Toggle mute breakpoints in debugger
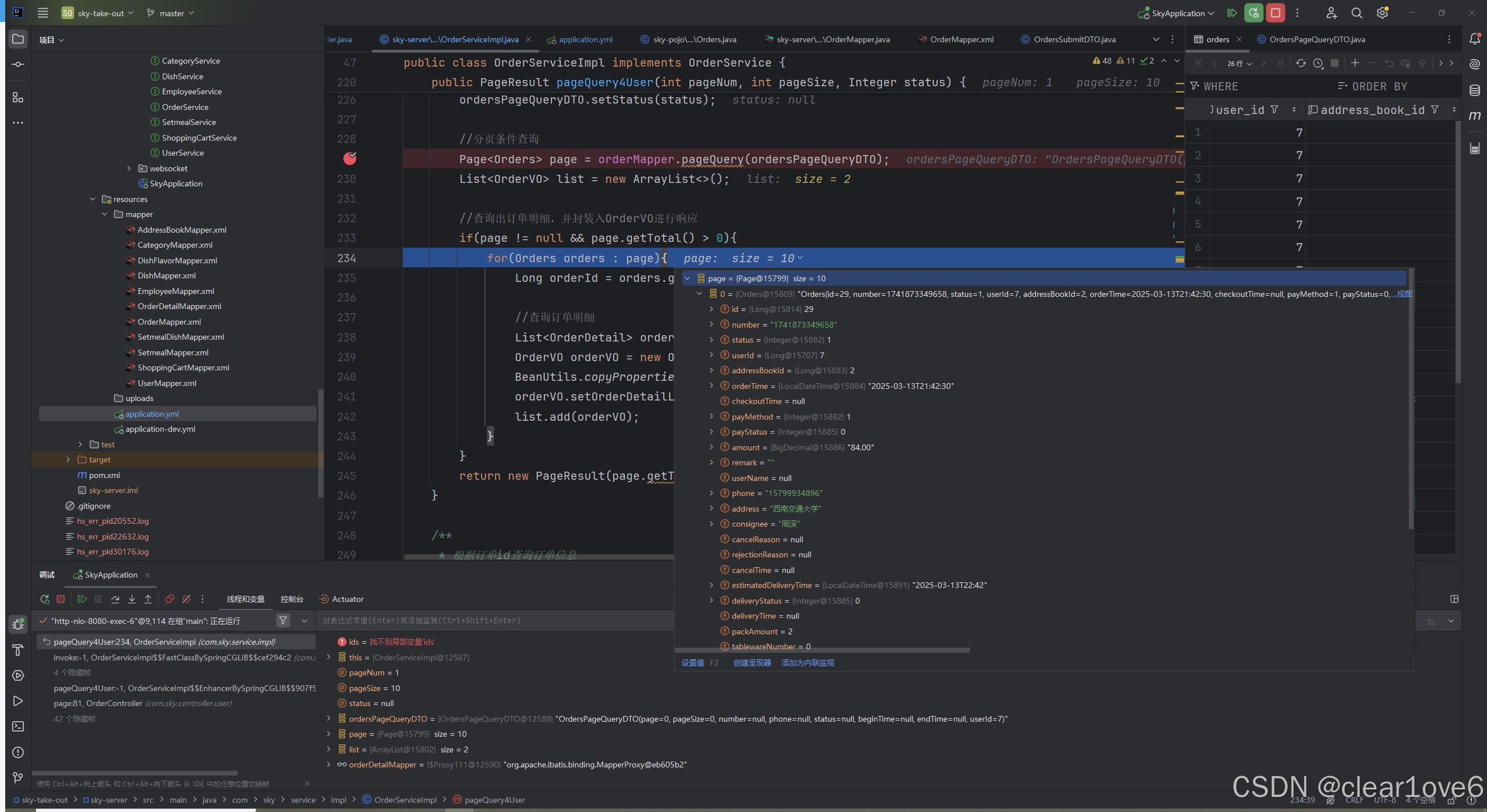The image size is (1487, 812). [x=186, y=599]
